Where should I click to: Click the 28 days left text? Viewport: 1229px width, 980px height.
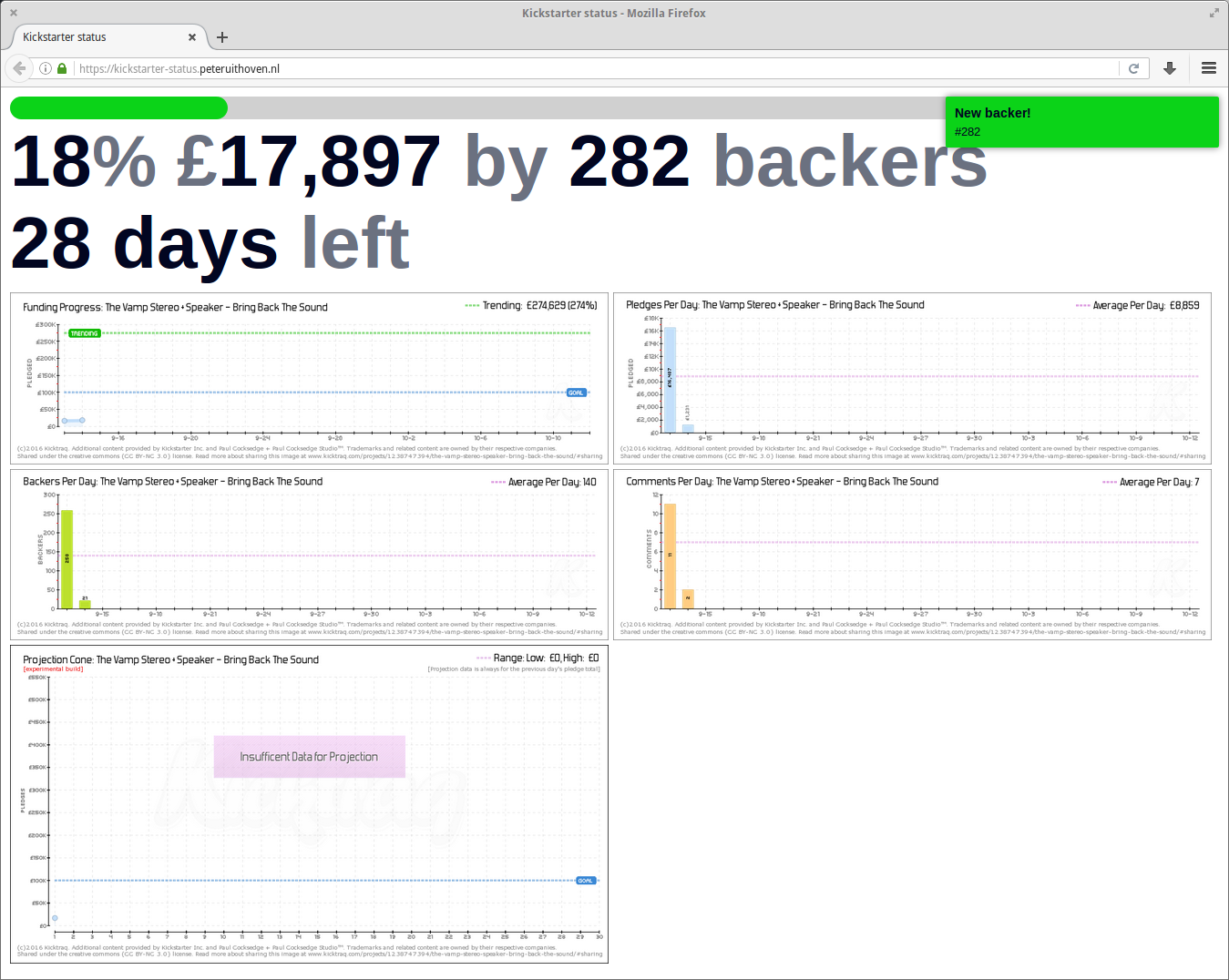(x=210, y=244)
